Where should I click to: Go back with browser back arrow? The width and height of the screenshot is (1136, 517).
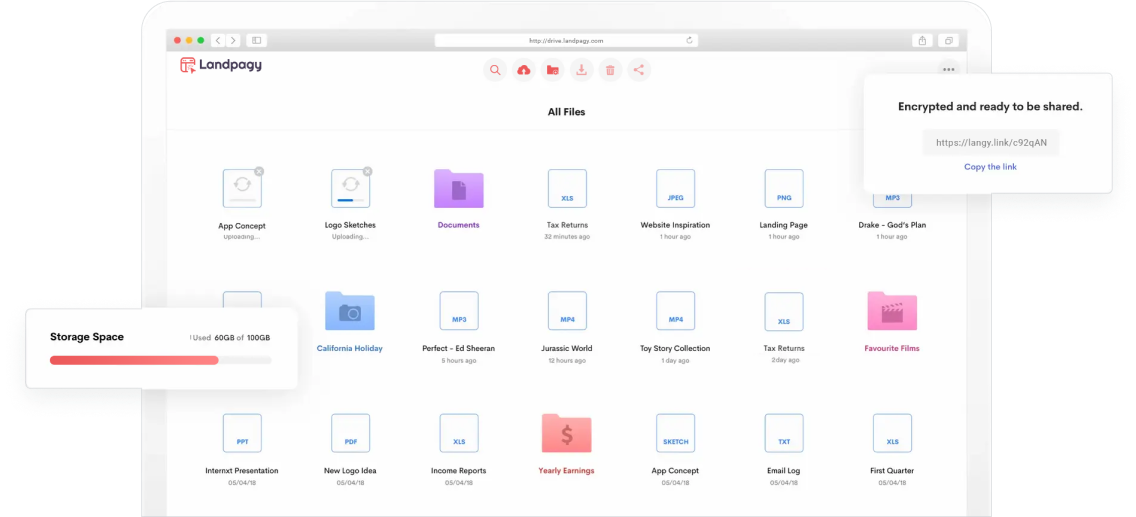[218, 41]
